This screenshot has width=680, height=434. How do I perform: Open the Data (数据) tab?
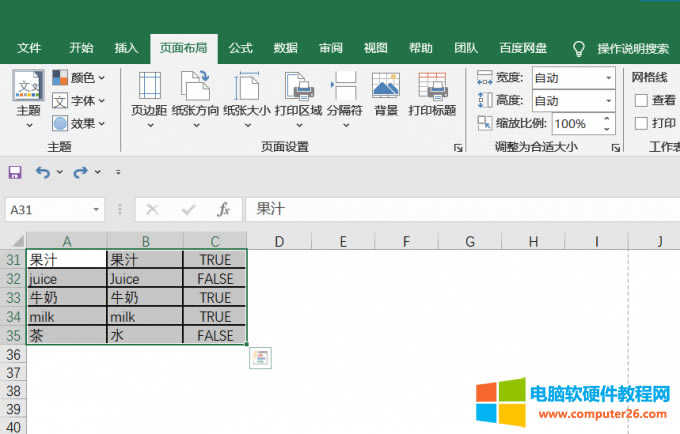[x=285, y=48]
